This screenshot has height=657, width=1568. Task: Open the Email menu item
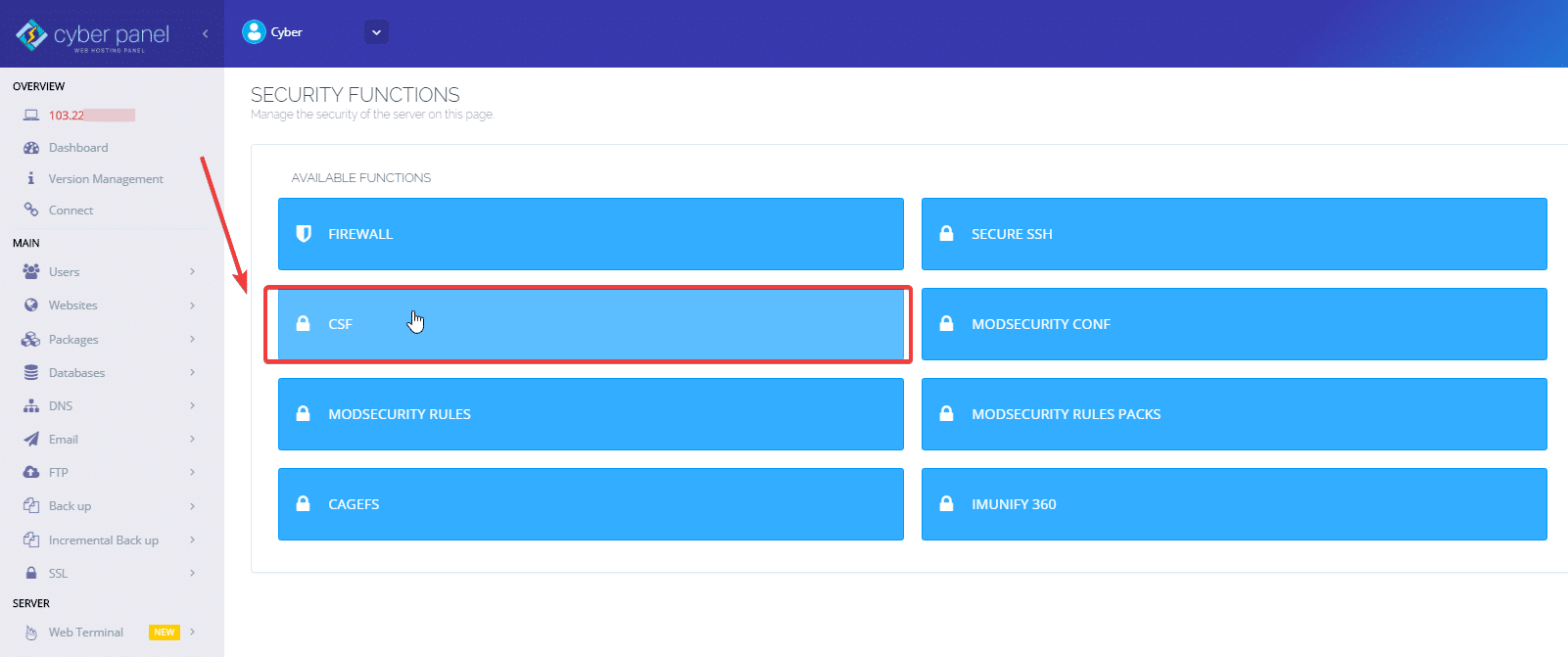(x=64, y=440)
